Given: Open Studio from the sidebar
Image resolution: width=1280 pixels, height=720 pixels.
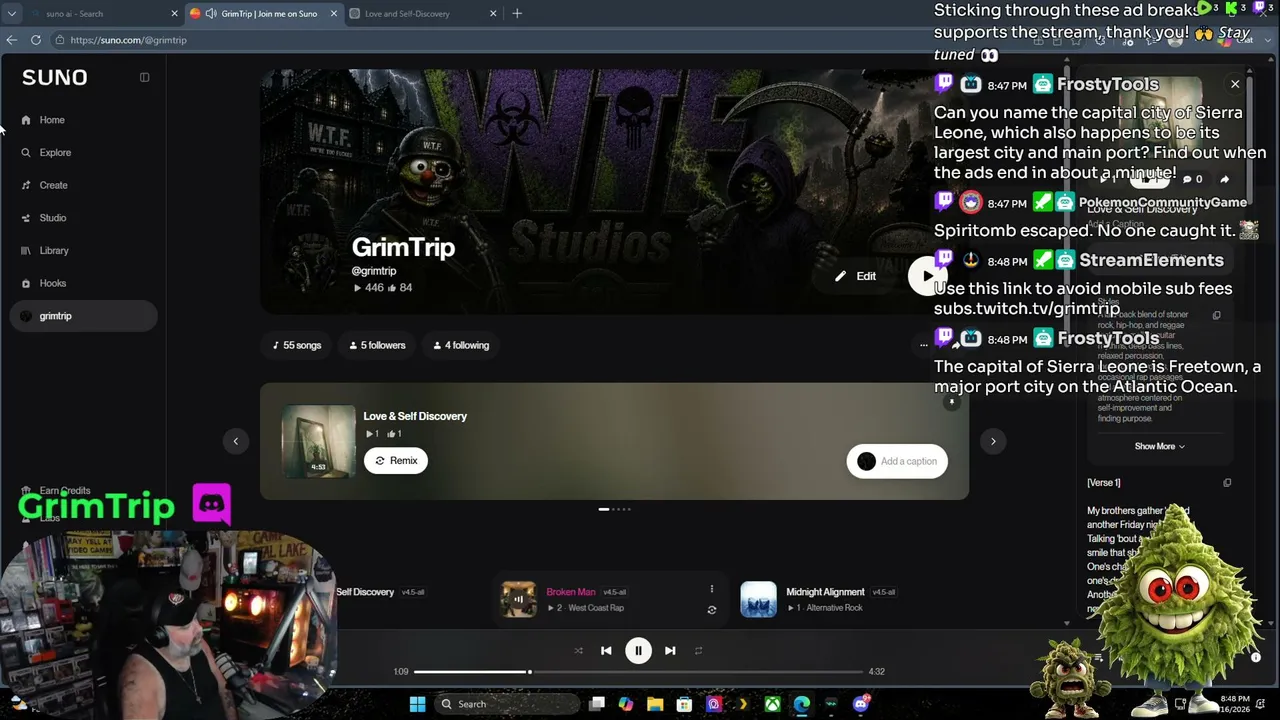Looking at the screenshot, I should 53,218.
